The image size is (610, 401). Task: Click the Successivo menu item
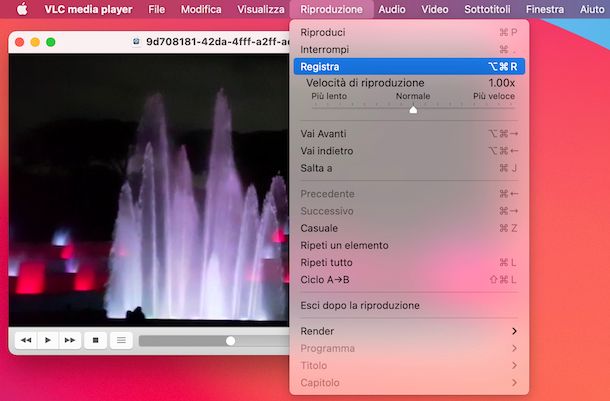(409, 211)
